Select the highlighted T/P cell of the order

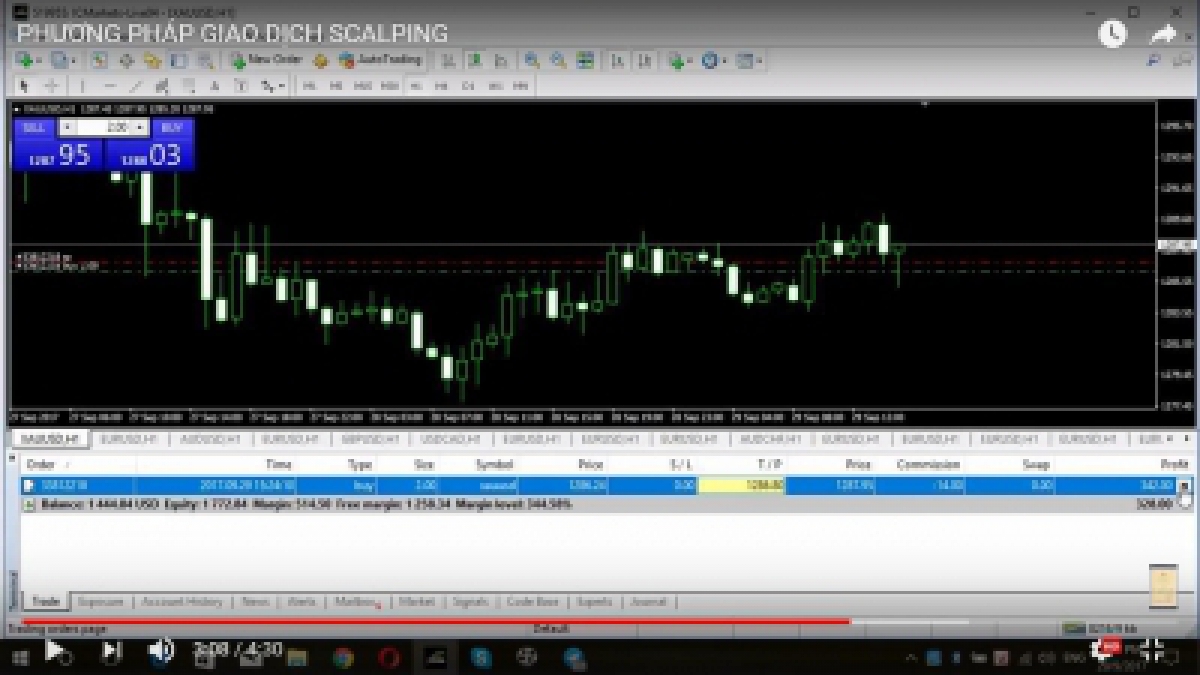tap(741, 485)
